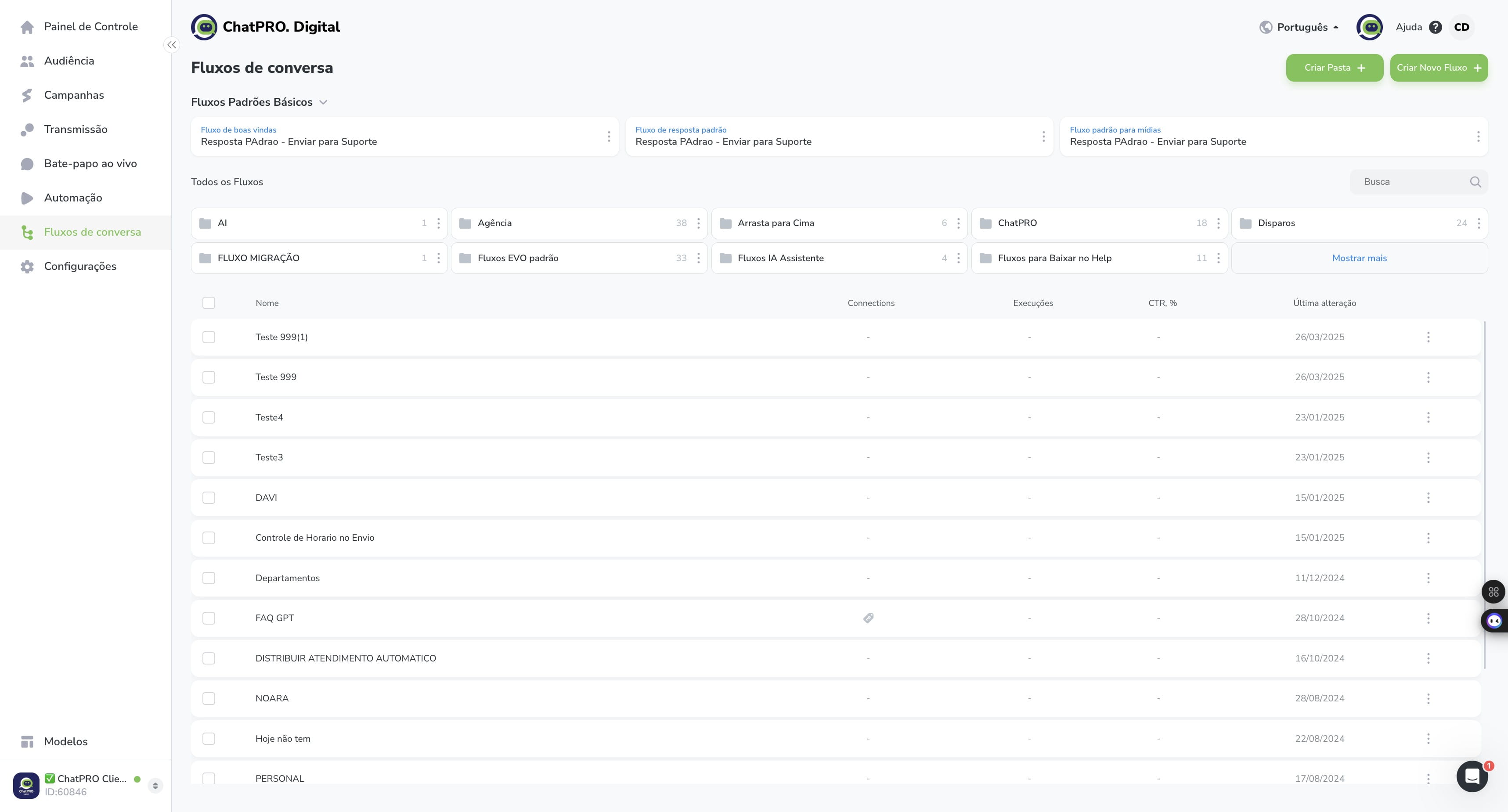Check the Teste3 row checkbox
1508x812 pixels.
pyautogui.click(x=209, y=457)
